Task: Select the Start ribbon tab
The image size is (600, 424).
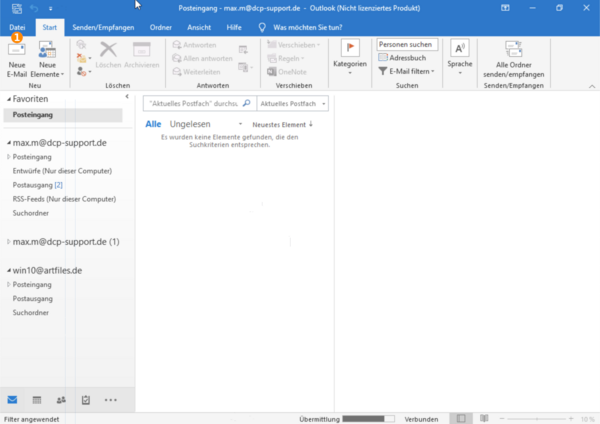Action: coord(50,27)
